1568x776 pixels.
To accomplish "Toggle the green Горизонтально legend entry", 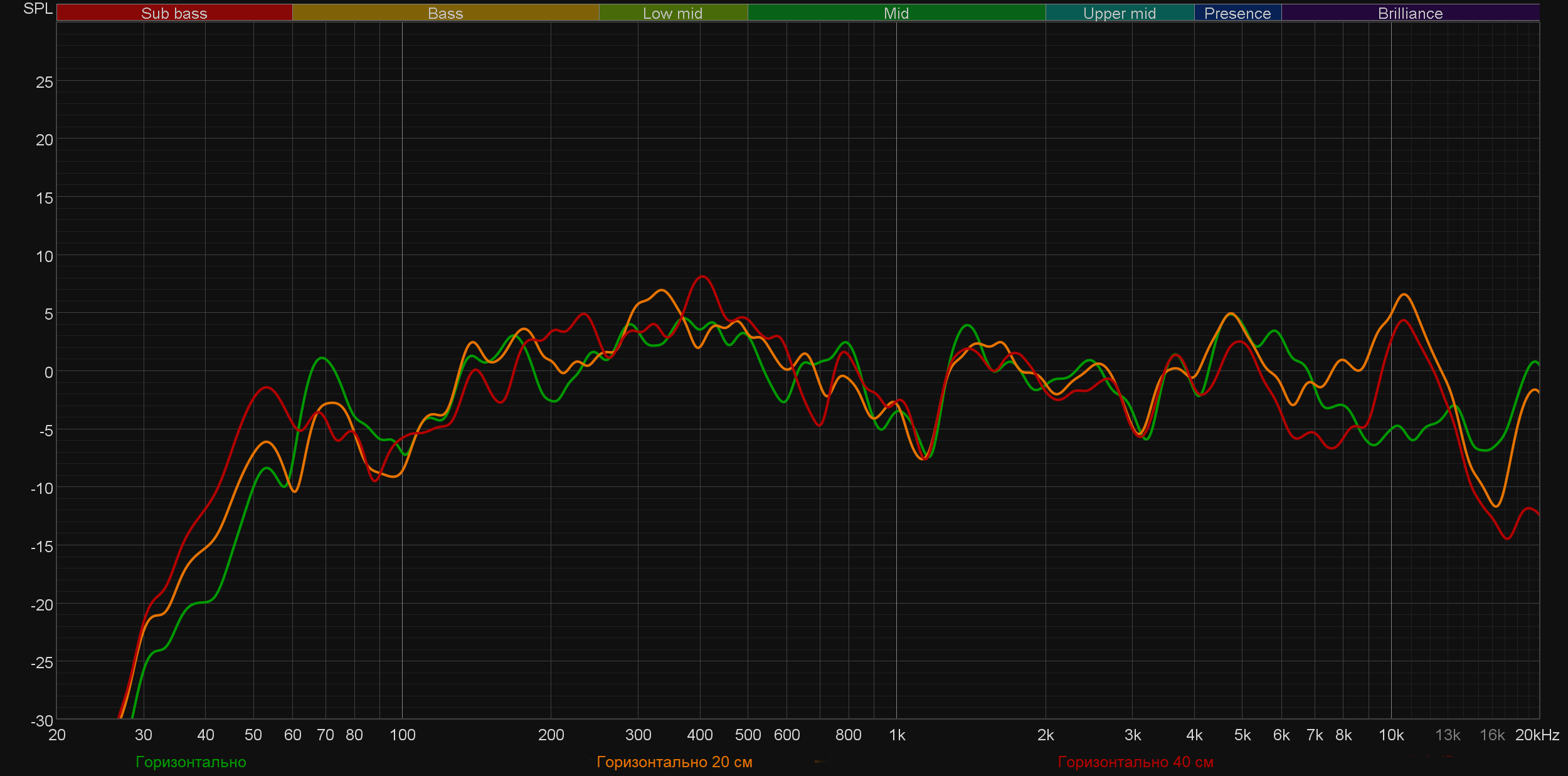I will 191,762.
